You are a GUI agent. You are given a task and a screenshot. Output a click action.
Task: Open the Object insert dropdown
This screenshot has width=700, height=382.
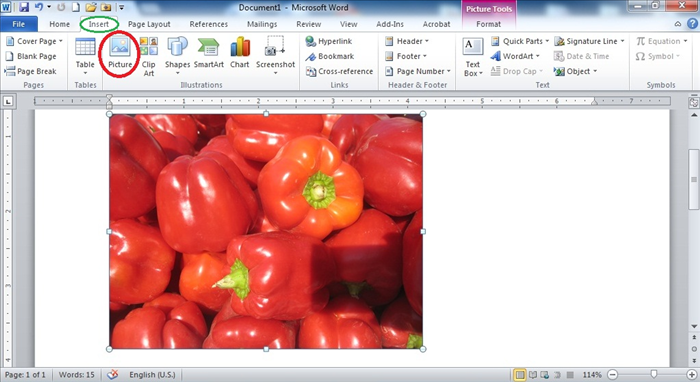[x=575, y=71]
